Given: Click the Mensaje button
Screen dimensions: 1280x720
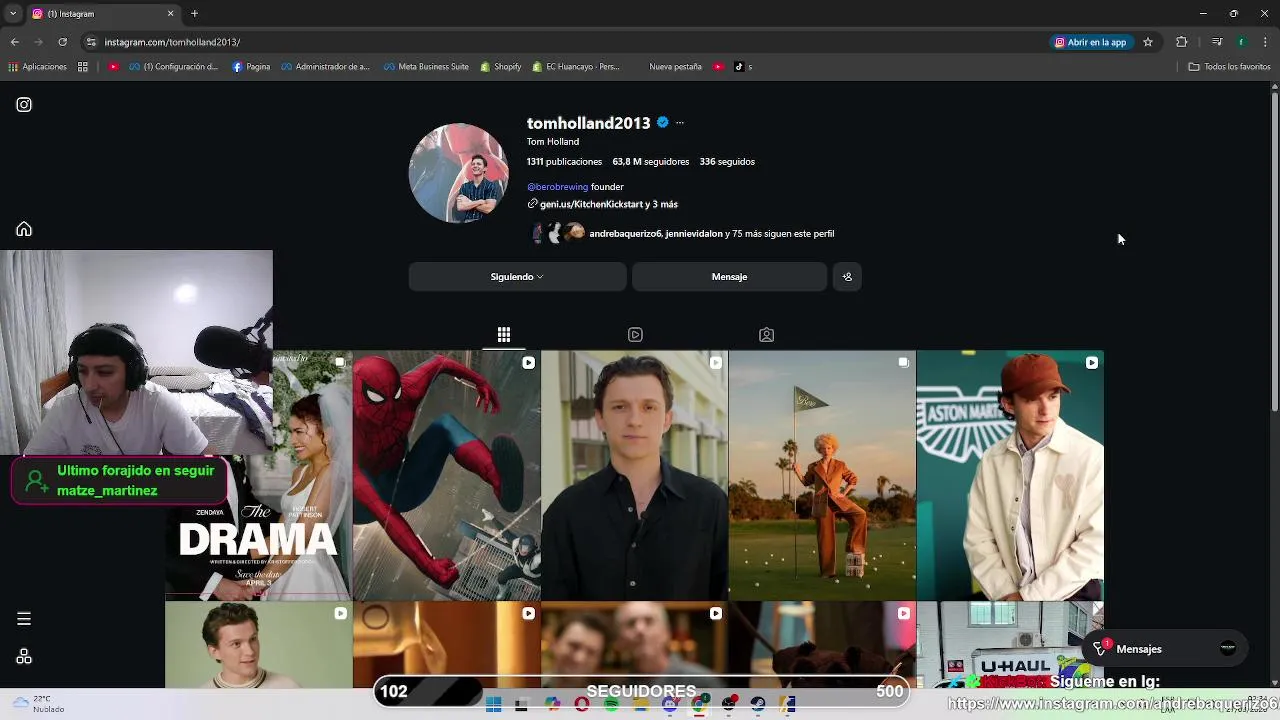Looking at the screenshot, I should tap(729, 277).
